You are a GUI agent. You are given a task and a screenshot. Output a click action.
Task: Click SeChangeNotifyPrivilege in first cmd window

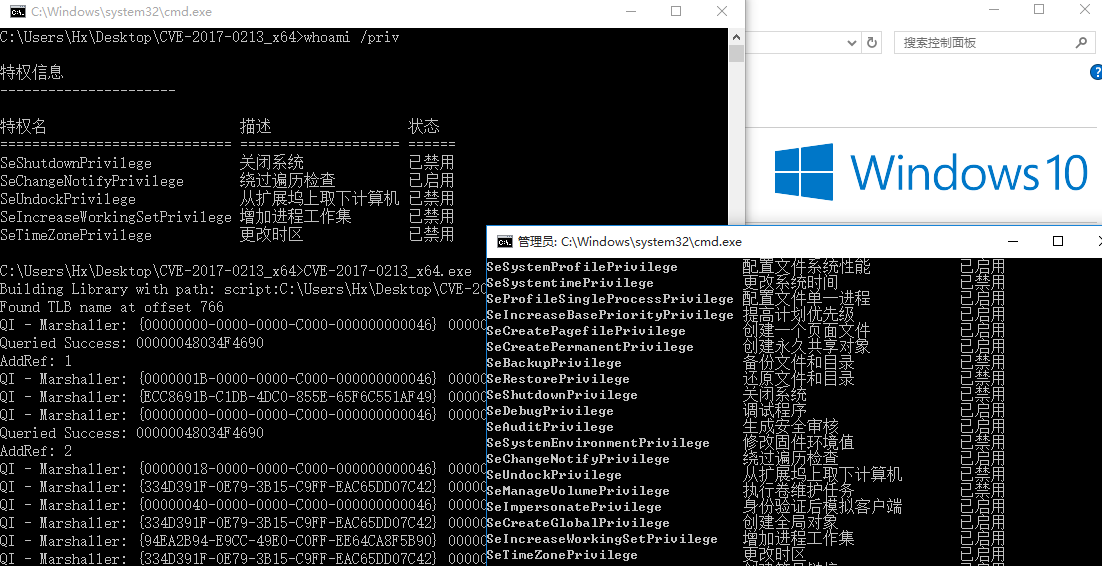coord(92,181)
